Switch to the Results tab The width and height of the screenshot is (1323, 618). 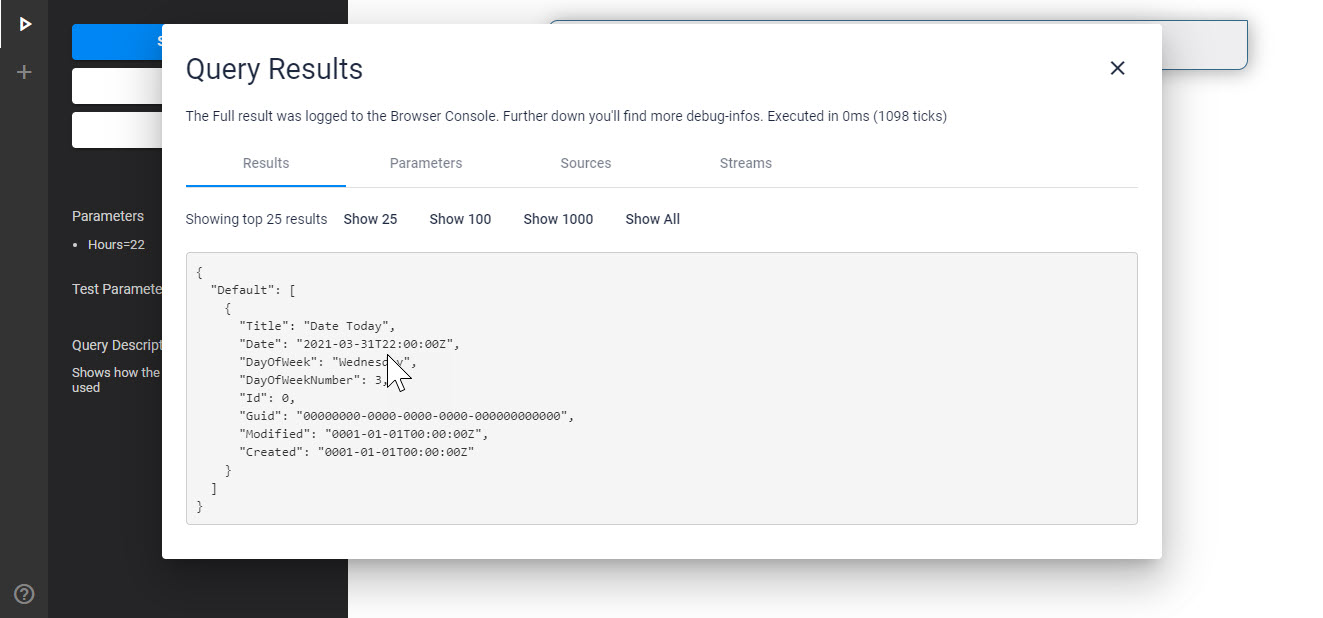(266, 163)
